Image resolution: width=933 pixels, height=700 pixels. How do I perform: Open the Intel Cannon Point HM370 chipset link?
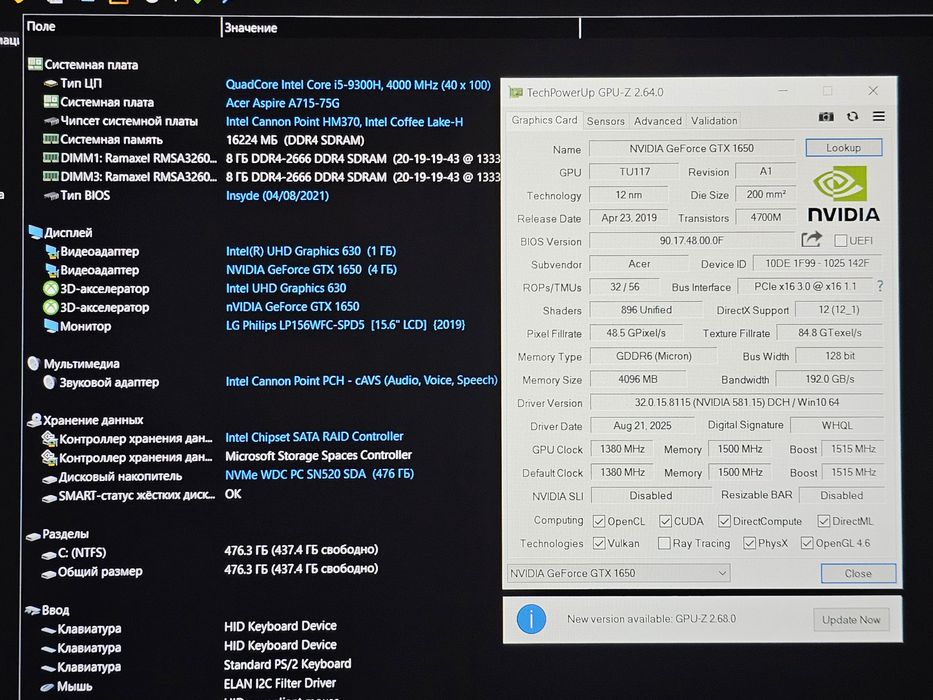pyautogui.click(x=344, y=122)
